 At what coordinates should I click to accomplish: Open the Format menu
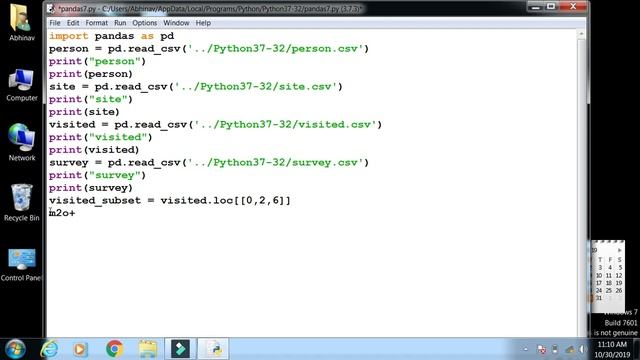click(x=97, y=23)
